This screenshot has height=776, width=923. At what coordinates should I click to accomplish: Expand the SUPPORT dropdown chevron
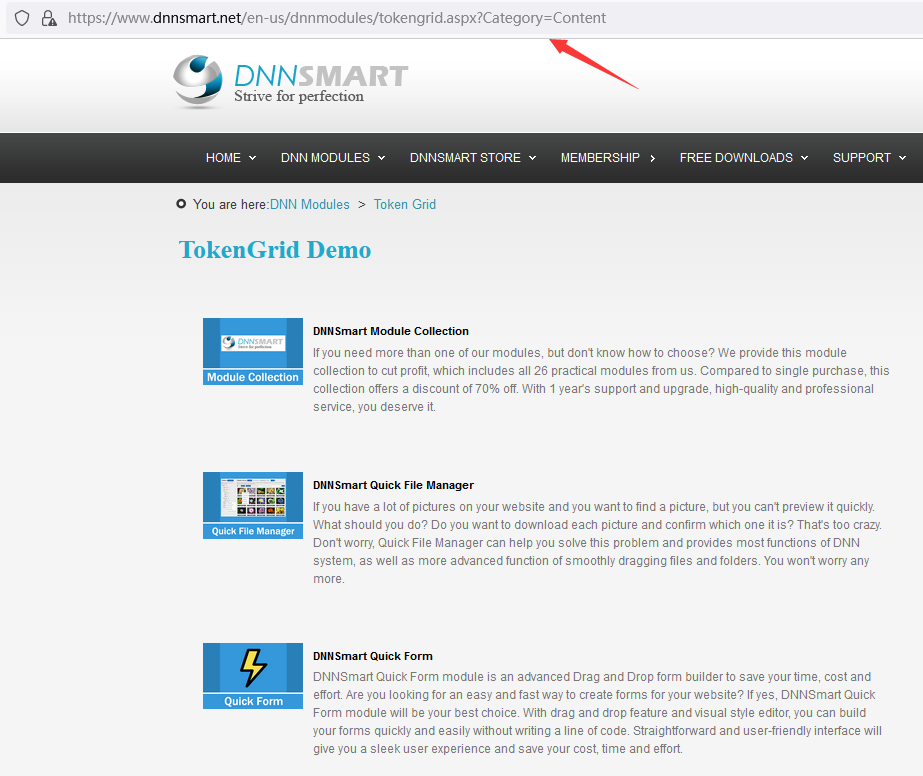pos(902,158)
